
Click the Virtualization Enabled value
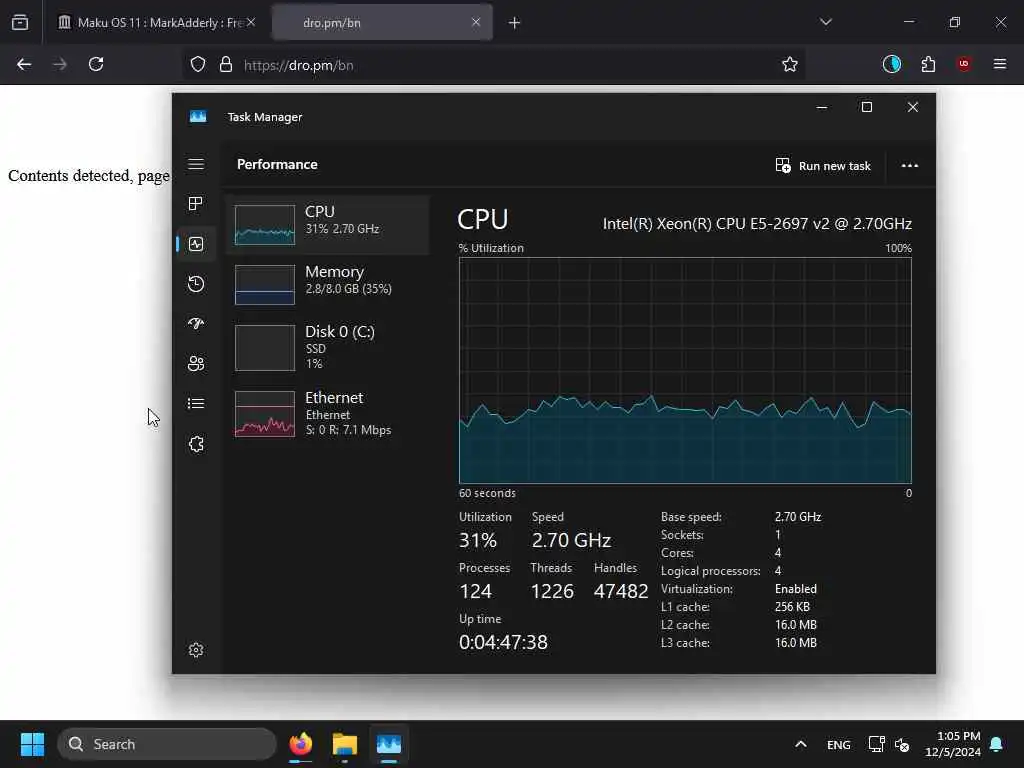[x=795, y=588]
